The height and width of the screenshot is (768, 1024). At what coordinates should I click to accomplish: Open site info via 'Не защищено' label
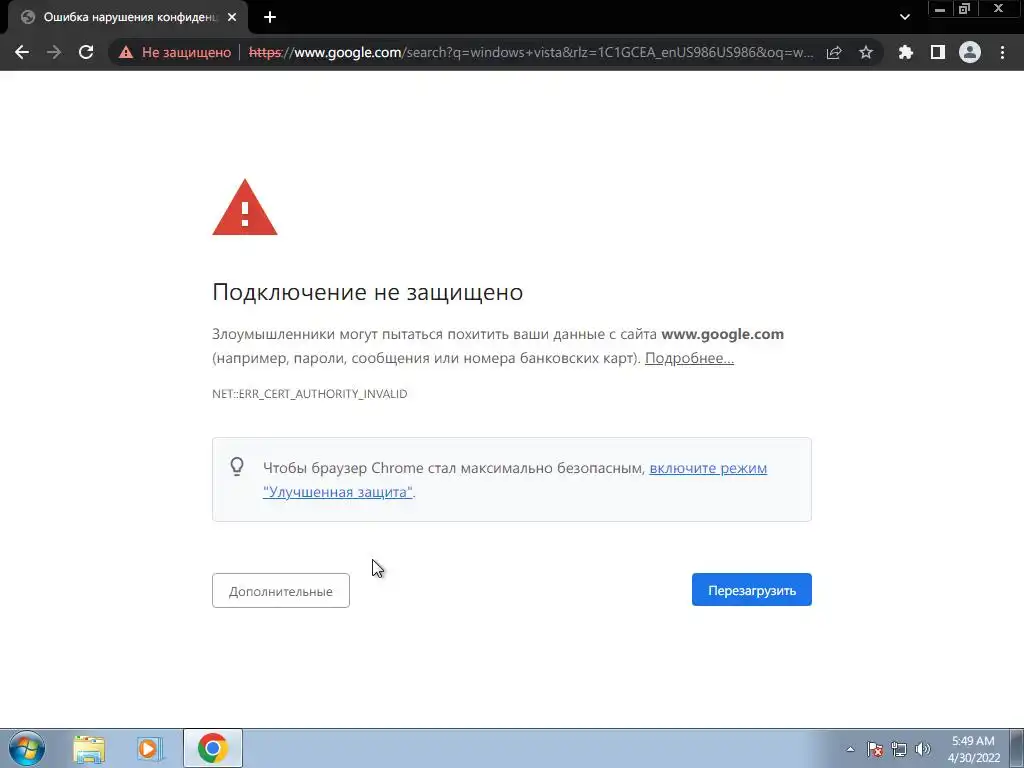pos(186,52)
